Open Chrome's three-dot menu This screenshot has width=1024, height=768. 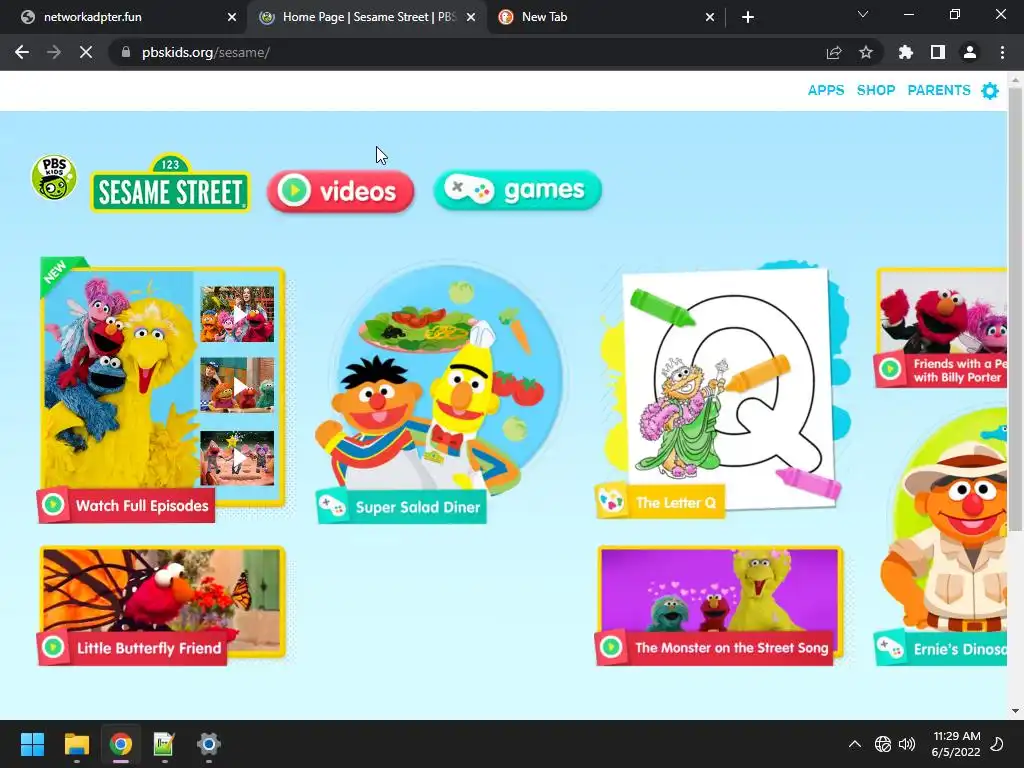(1002, 52)
